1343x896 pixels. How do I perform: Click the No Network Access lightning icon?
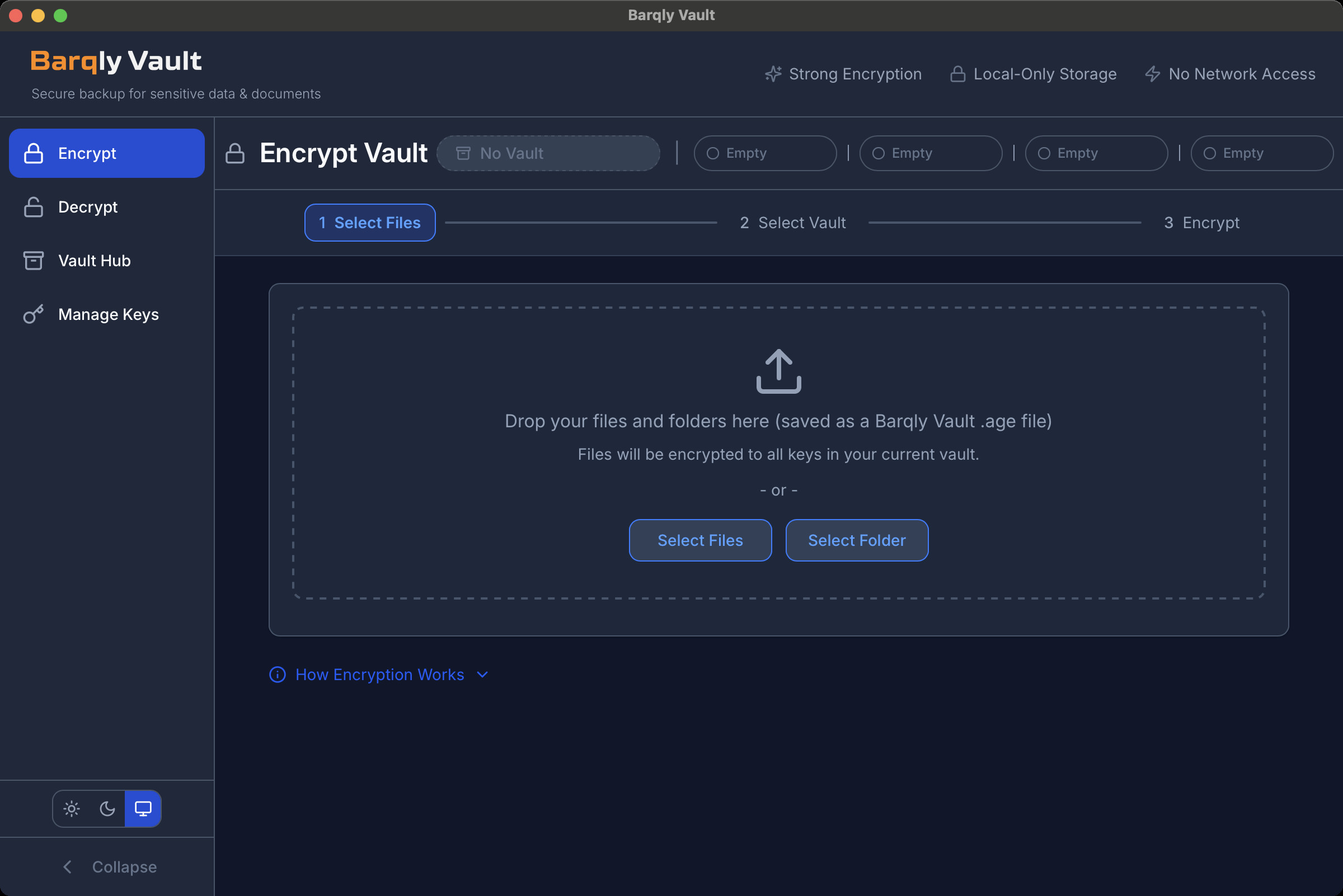click(x=1153, y=74)
